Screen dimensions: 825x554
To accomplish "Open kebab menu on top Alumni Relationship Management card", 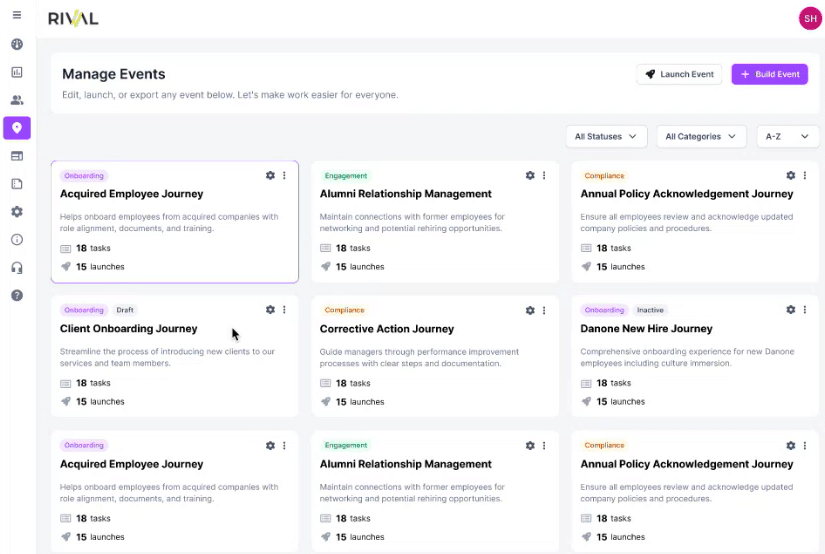I will (x=544, y=175).
